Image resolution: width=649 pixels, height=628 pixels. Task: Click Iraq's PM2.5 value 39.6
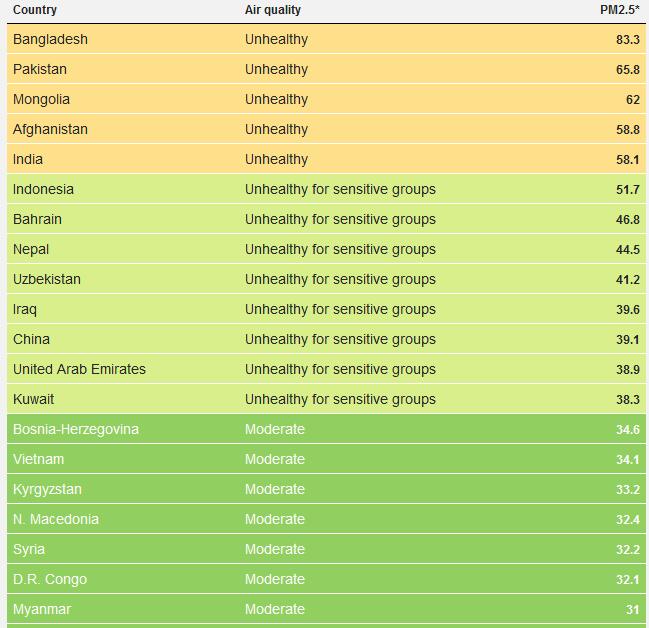(x=627, y=309)
